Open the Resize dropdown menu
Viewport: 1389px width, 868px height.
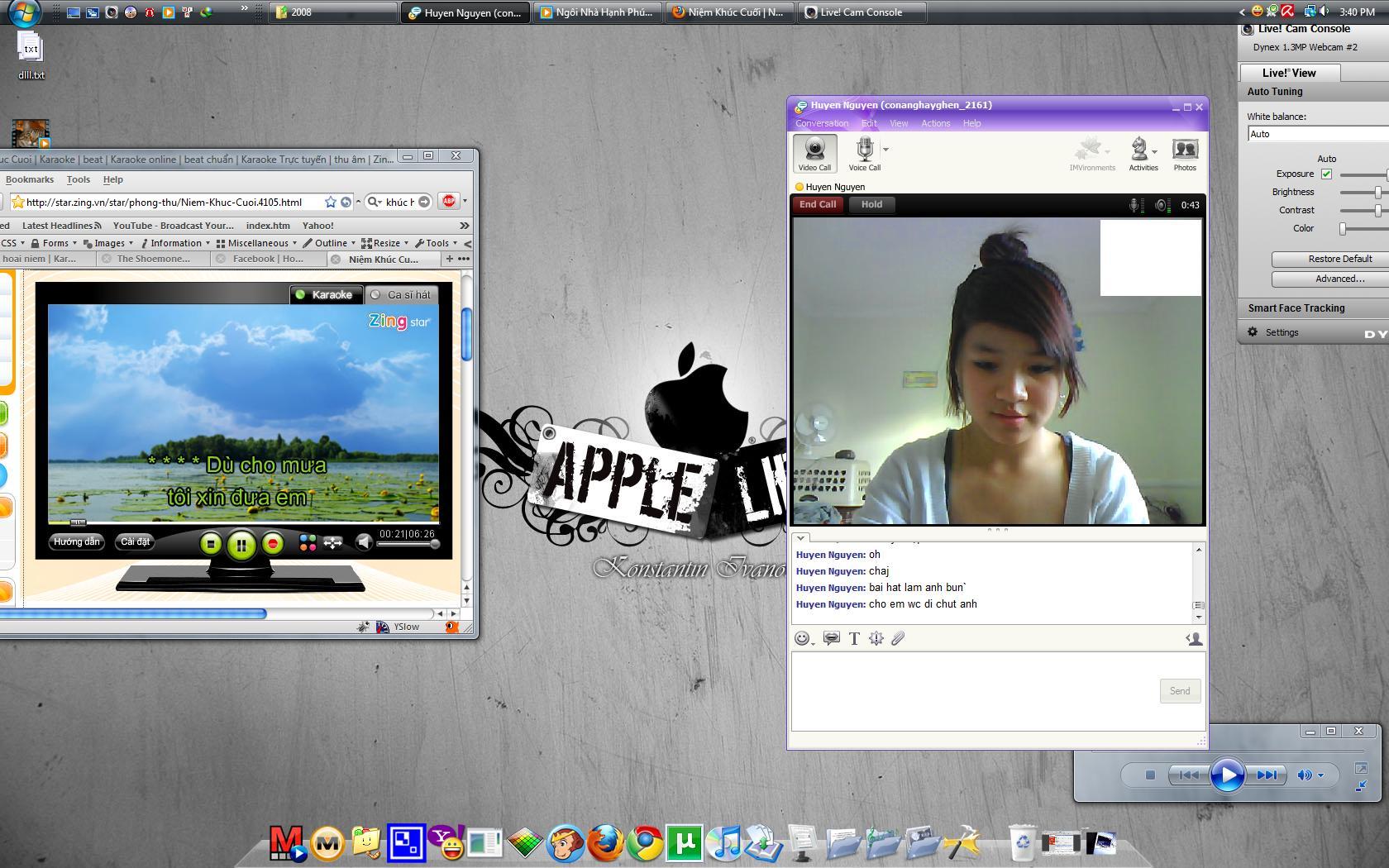pyautogui.click(x=385, y=243)
